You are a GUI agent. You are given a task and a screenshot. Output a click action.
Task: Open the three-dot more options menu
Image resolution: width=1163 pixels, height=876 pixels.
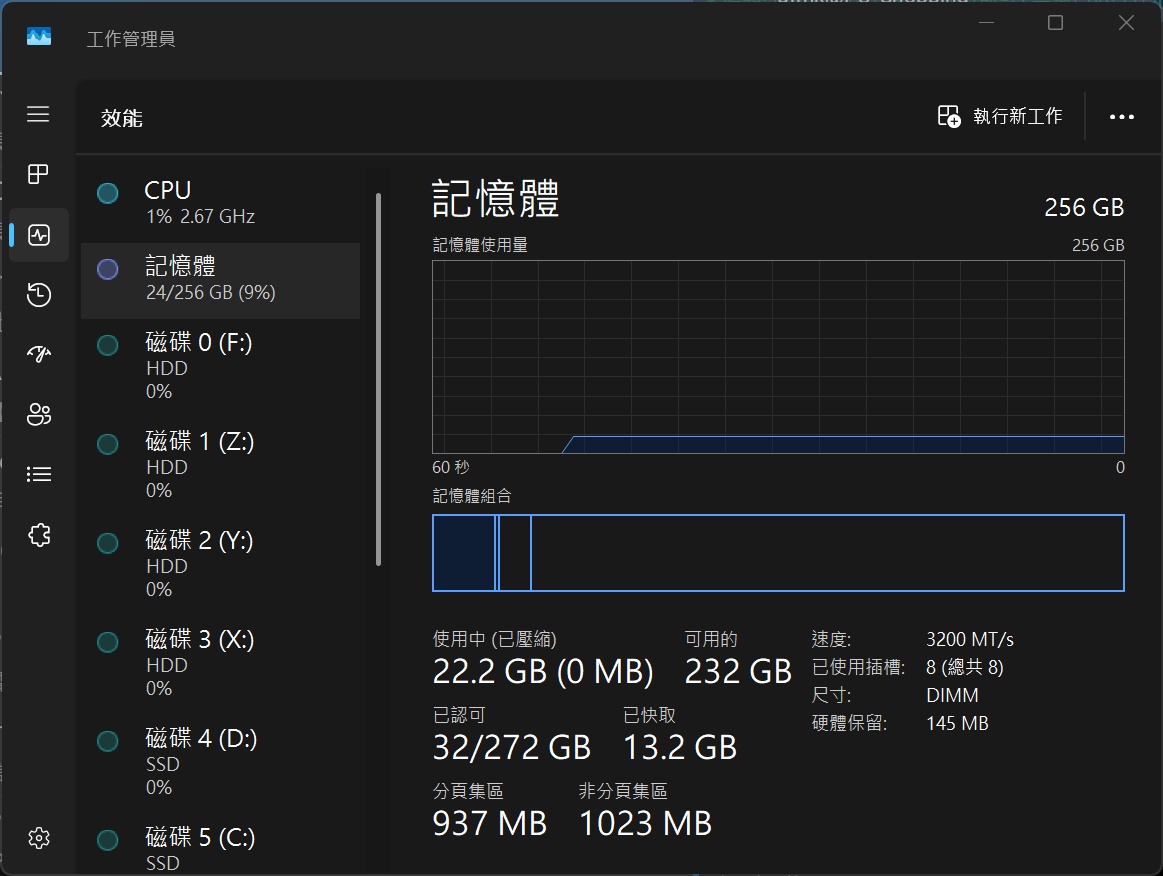click(1122, 117)
